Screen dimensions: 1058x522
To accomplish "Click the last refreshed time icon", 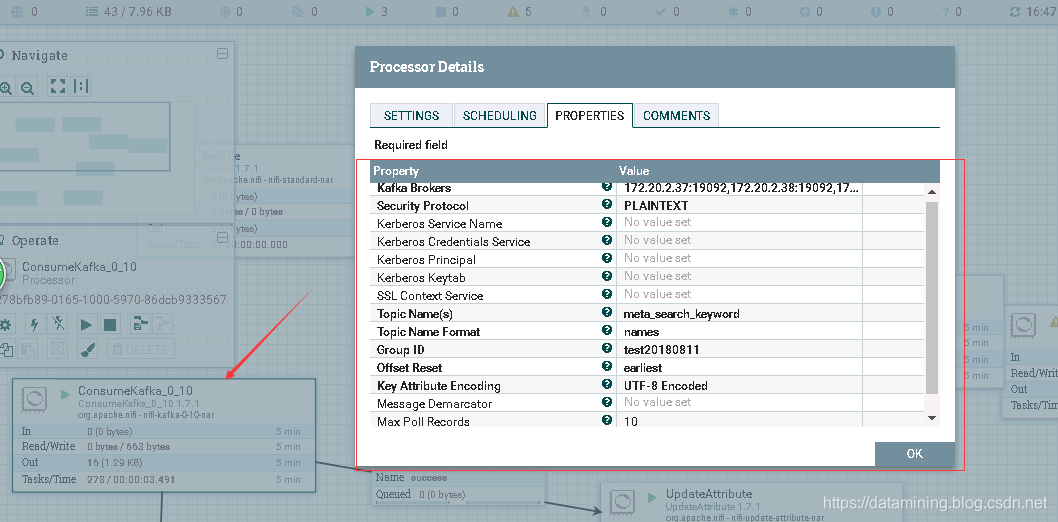I will coord(1015,11).
